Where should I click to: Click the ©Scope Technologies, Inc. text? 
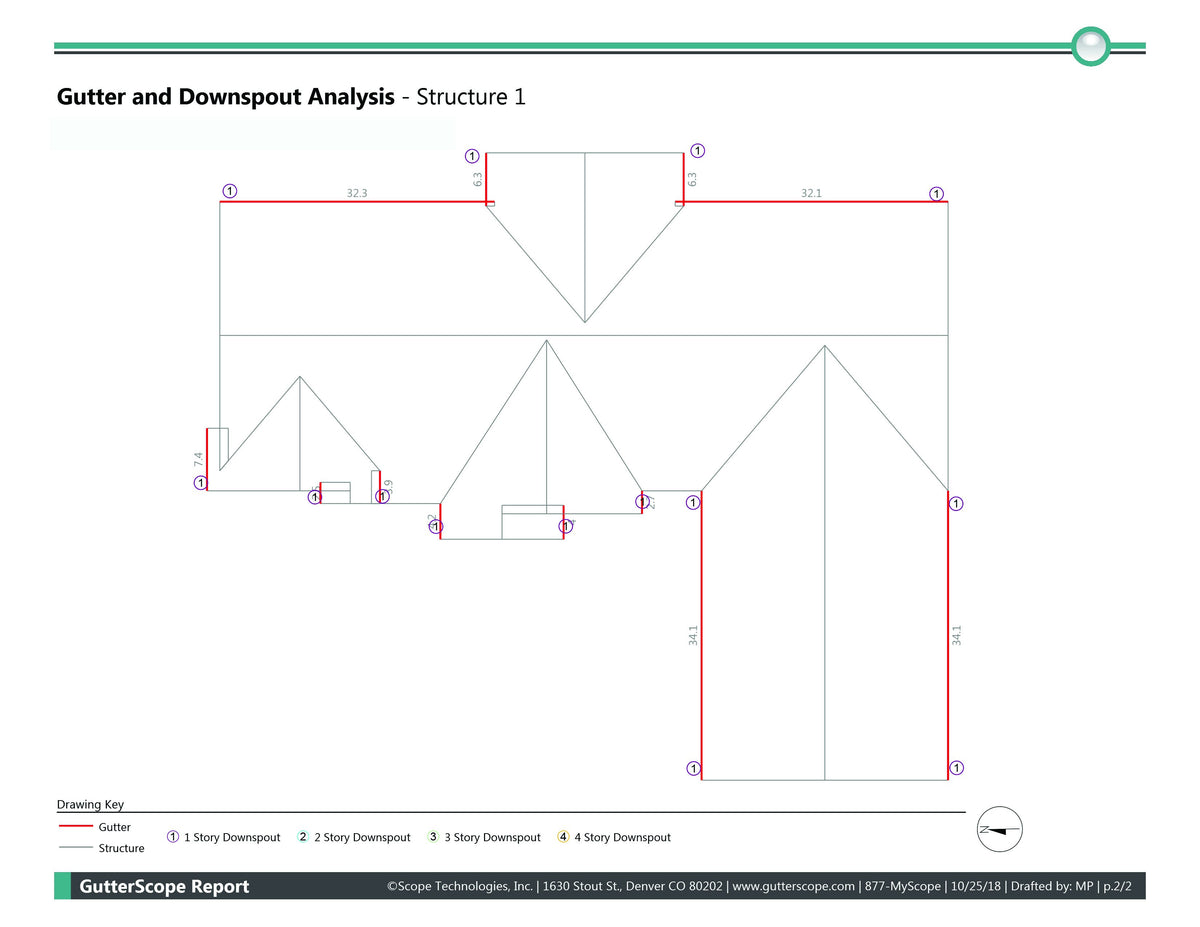459,887
